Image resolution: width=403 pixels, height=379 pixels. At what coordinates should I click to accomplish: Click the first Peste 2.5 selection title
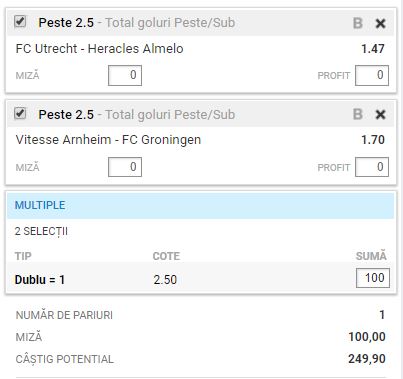pyautogui.click(x=66, y=23)
